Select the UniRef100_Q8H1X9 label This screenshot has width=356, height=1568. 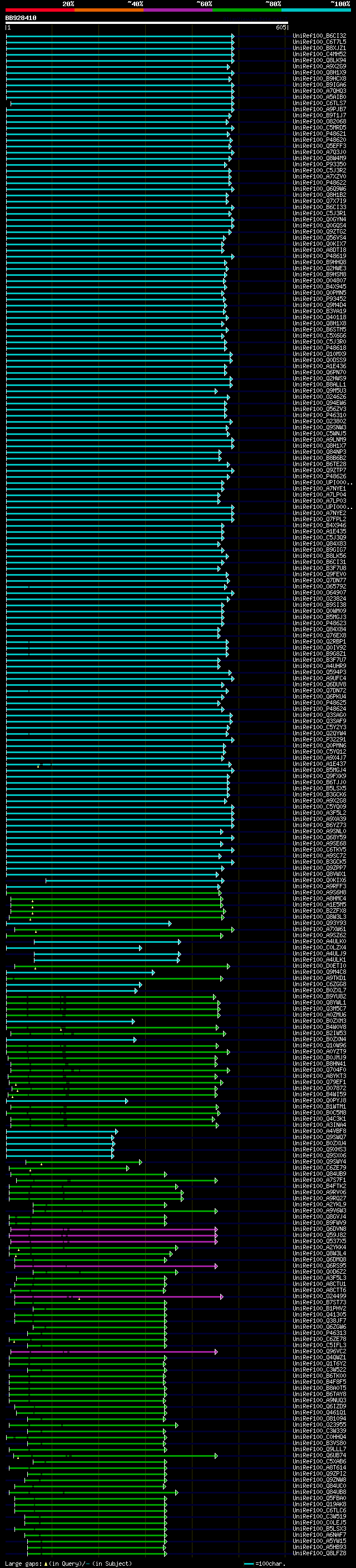(x=319, y=72)
